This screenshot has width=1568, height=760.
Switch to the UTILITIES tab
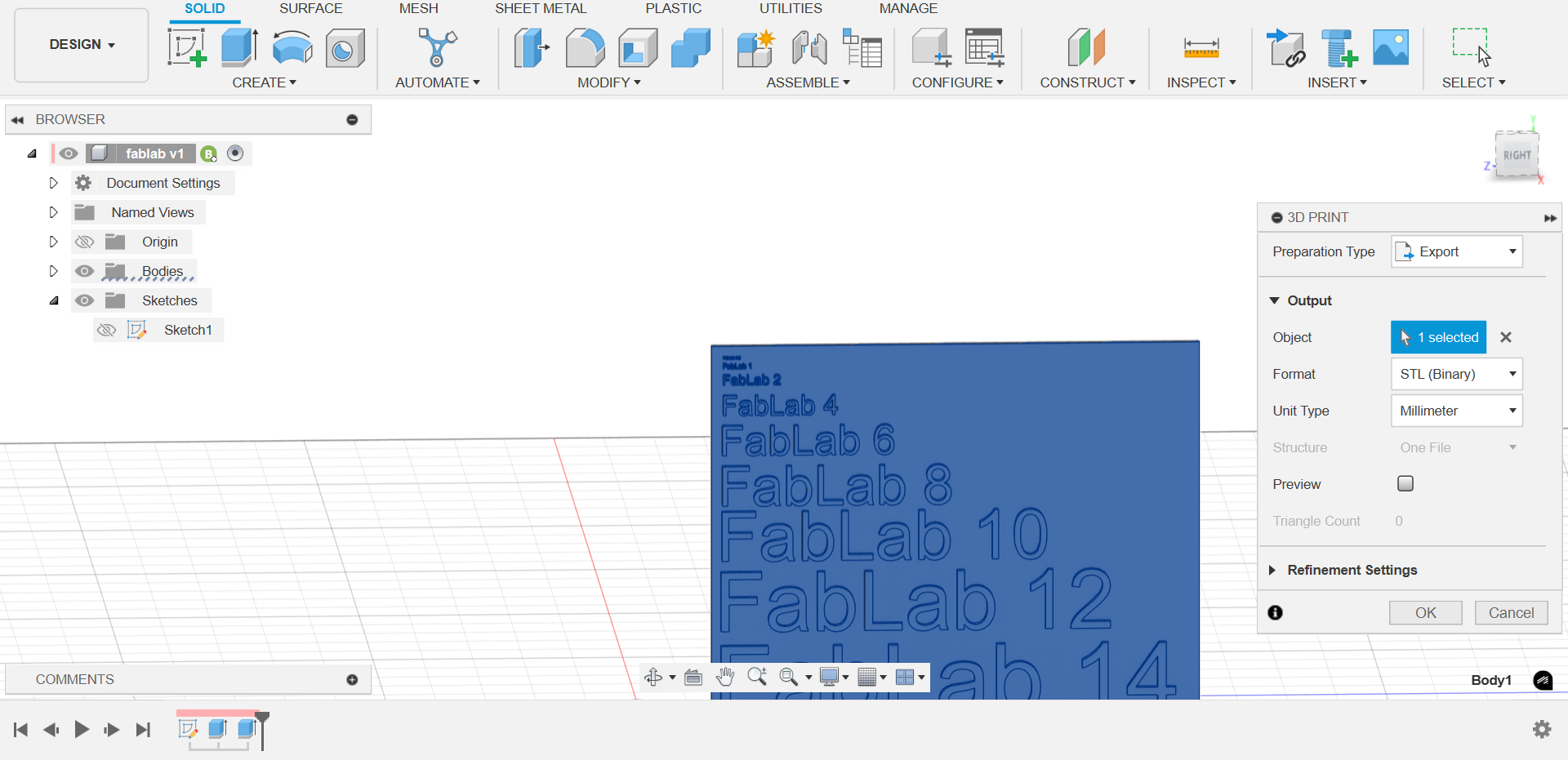pyautogui.click(x=791, y=9)
